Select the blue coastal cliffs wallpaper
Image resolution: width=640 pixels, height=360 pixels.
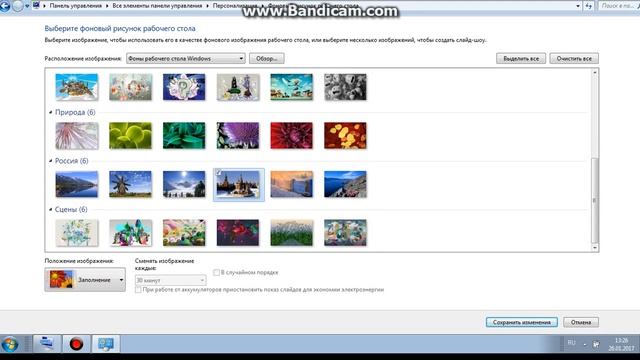(x=345, y=184)
